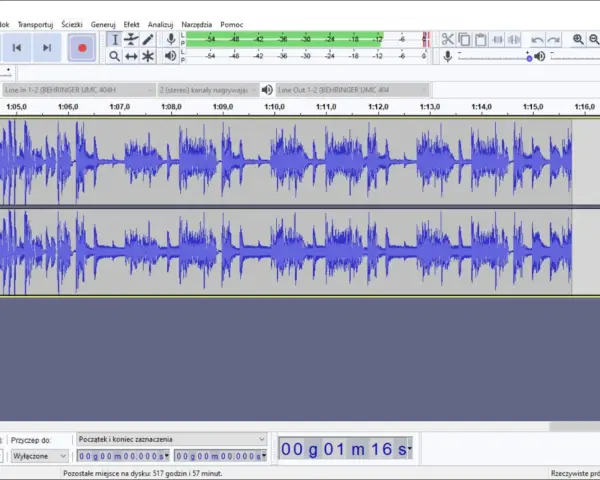The image size is (600, 480).
Task: Zoom in with the magnifier plus icon
Action: [x=578, y=39]
